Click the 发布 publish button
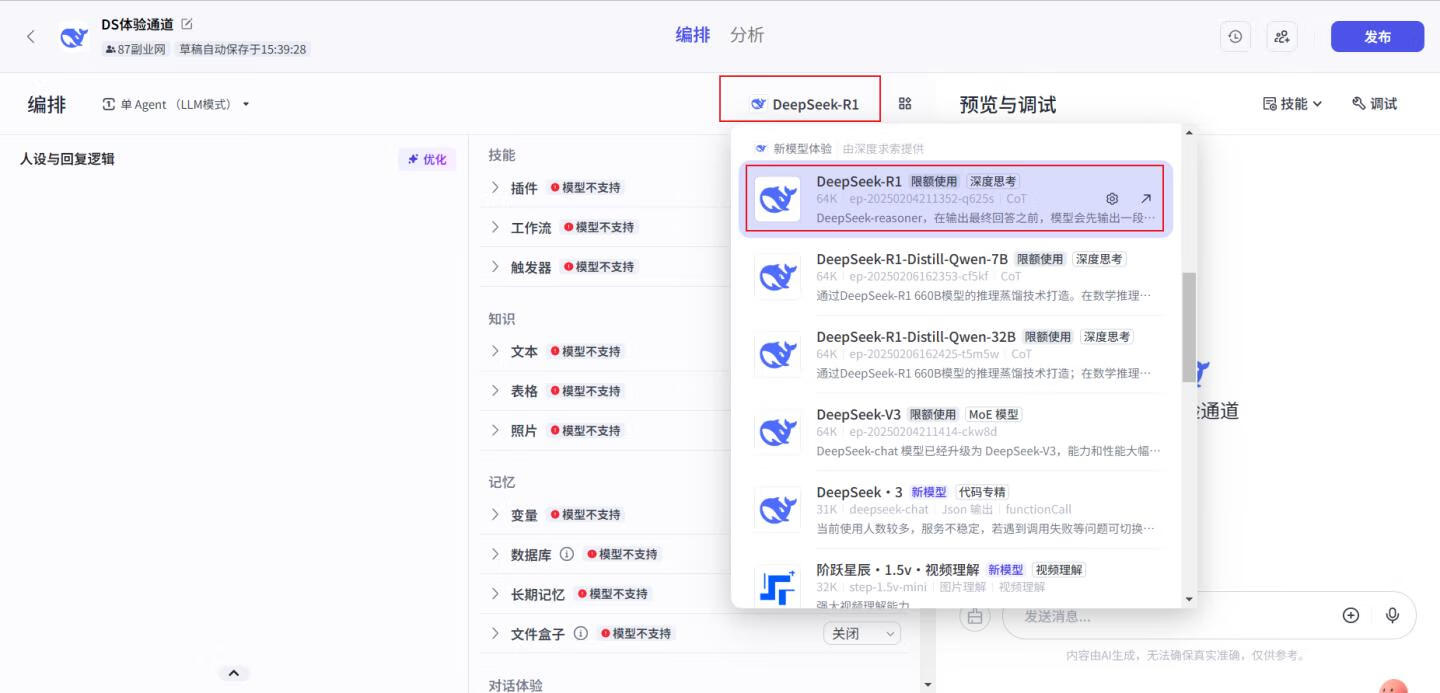1440x693 pixels. click(1377, 36)
